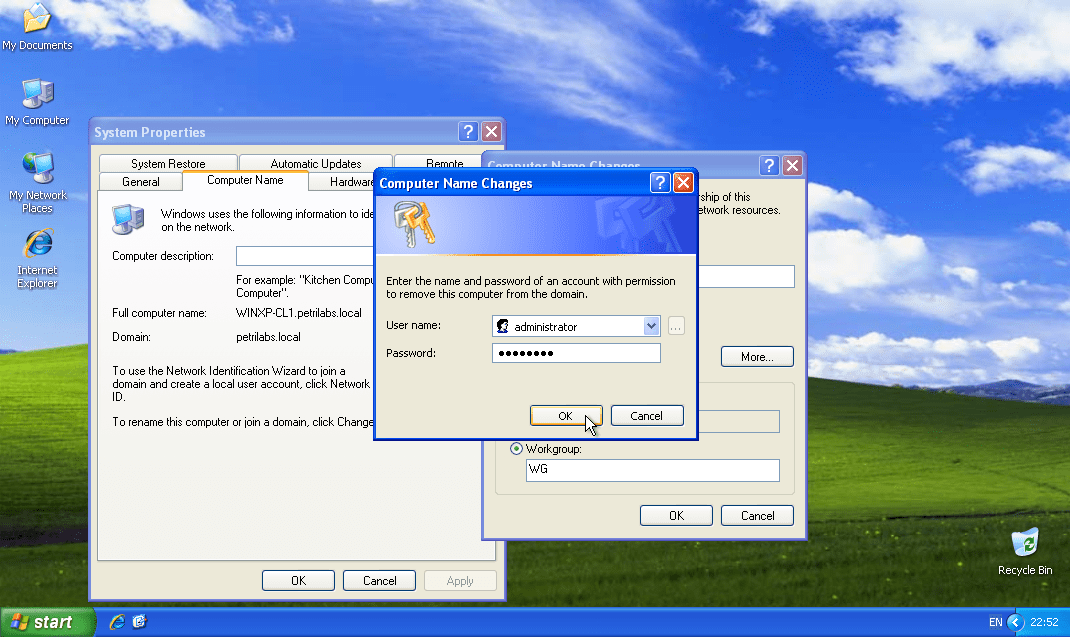Click the "Full computer name:" label
The image size is (1070, 637).
click(x=159, y=313)
